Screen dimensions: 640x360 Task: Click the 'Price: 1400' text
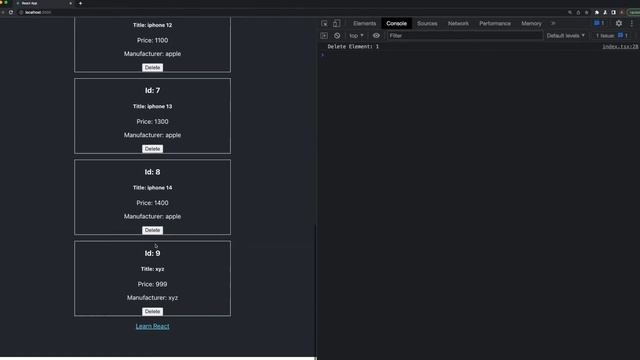[152, 203]
